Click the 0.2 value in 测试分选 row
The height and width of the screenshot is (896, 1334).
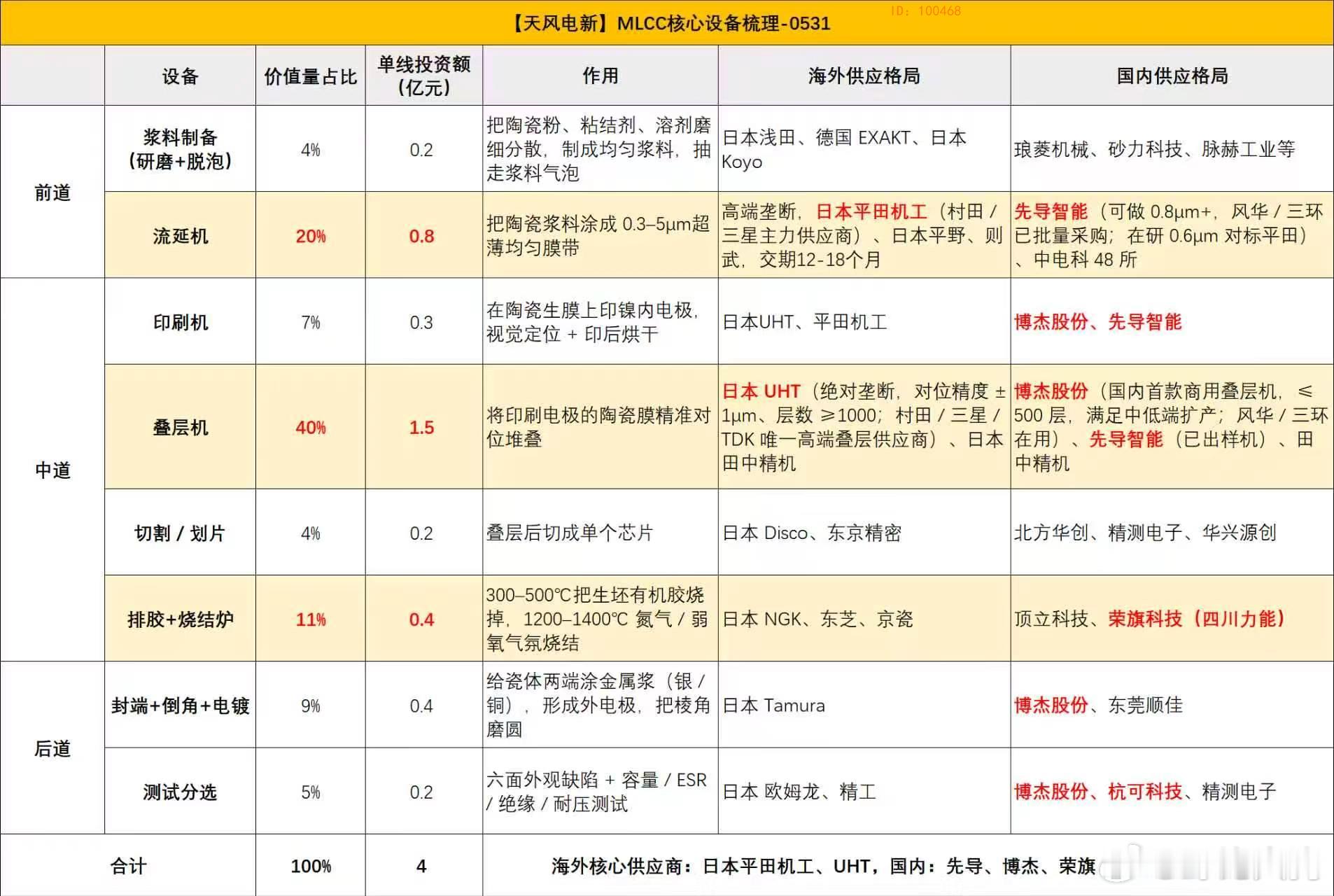[x=421, y=792]
